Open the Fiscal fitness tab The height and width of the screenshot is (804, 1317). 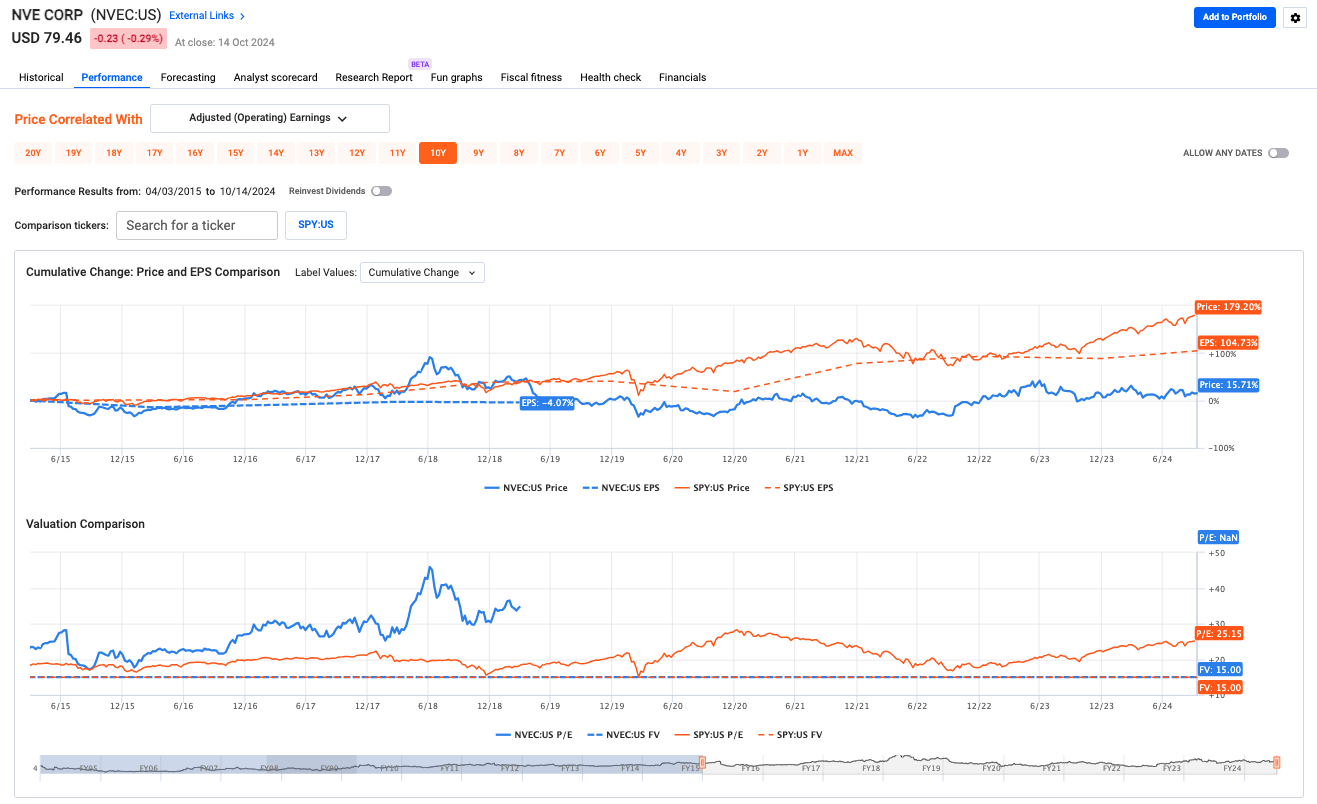click(x=531, y=77)
